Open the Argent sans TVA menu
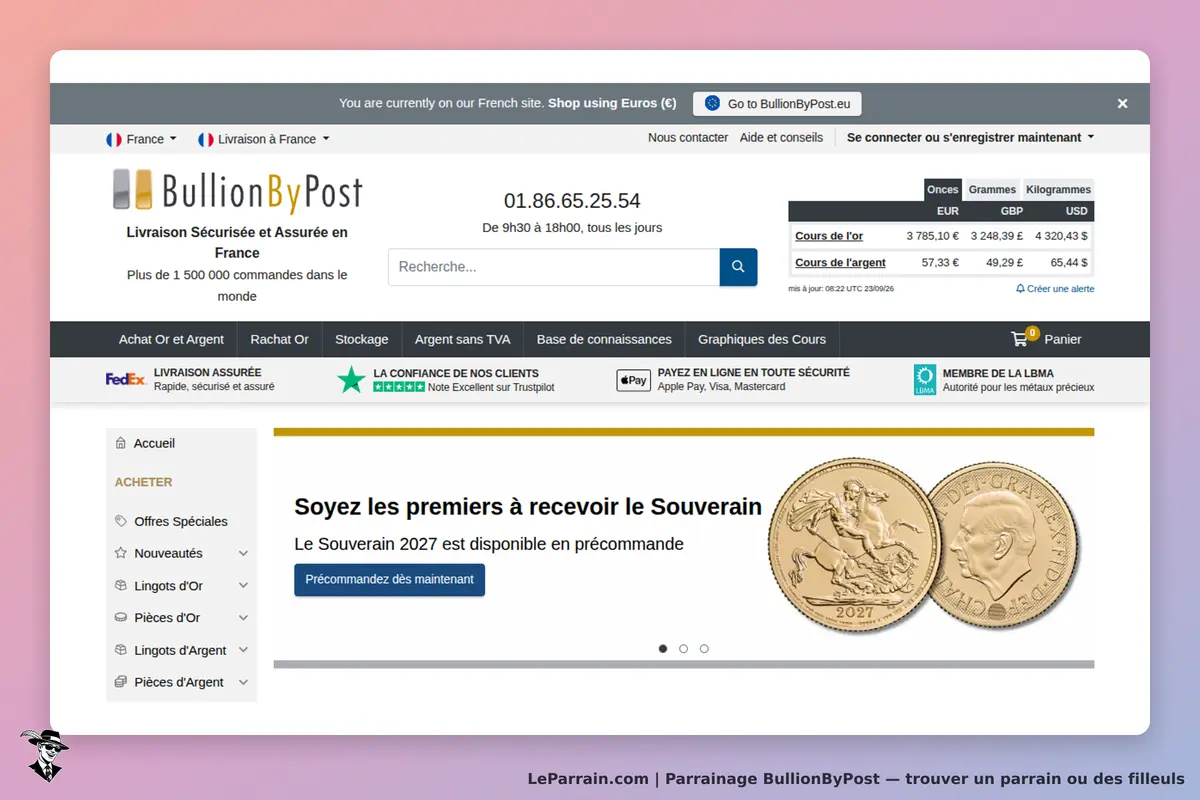 click(x=462, y=339)
